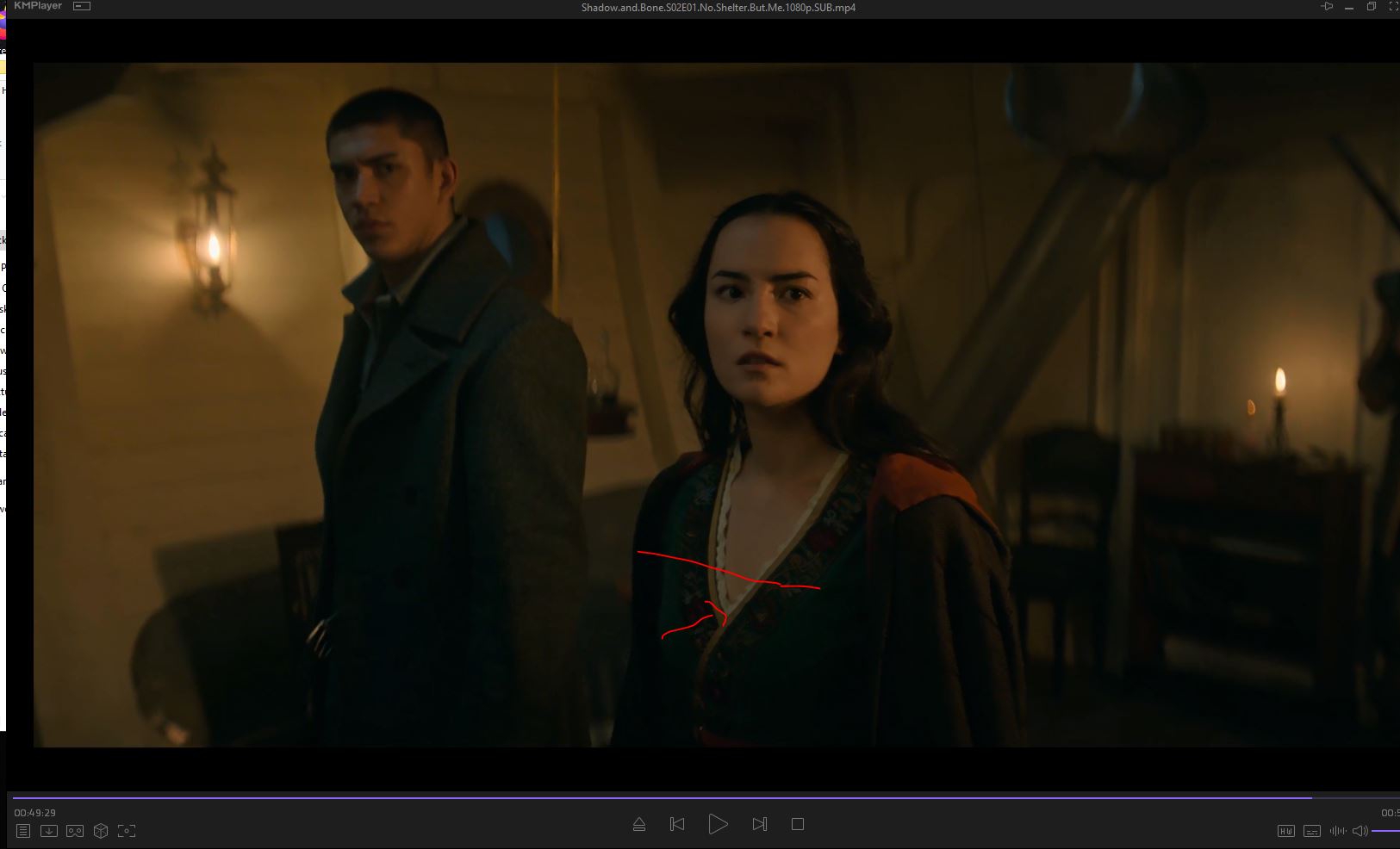Viewport: 1400px width, 849px height.
Task: Click the download video icon
Action: [x=49, y=831]
